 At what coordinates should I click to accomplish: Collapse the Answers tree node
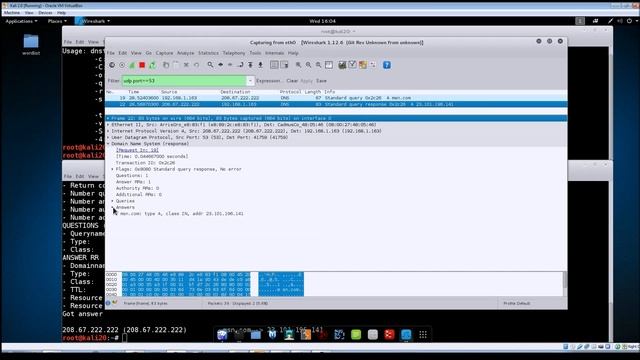pyautogui.click(x=113, y=207)
